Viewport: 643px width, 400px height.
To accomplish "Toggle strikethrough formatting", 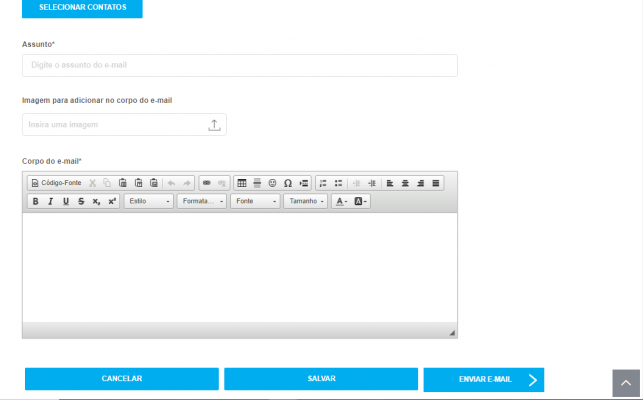I will 81,201.
